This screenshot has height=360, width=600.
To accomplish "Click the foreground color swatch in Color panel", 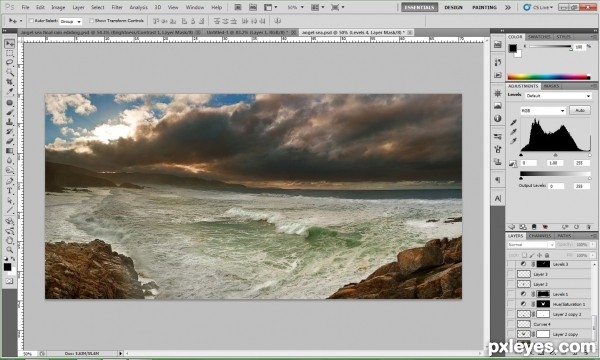I will pos(512,48).
